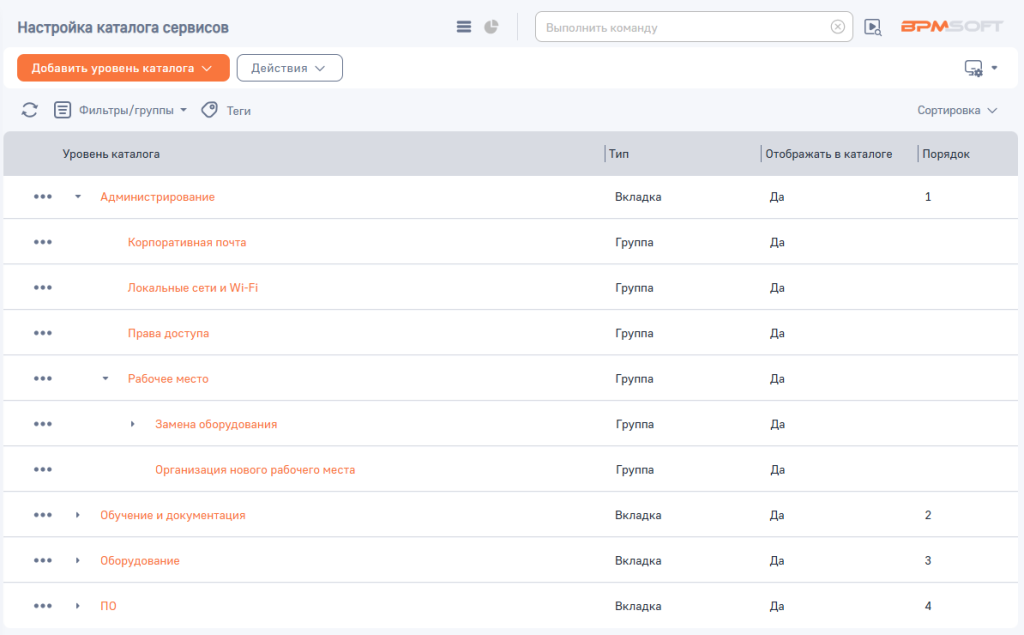
Task: Expand the Замена оборудования group
Action: coord(133,425)
